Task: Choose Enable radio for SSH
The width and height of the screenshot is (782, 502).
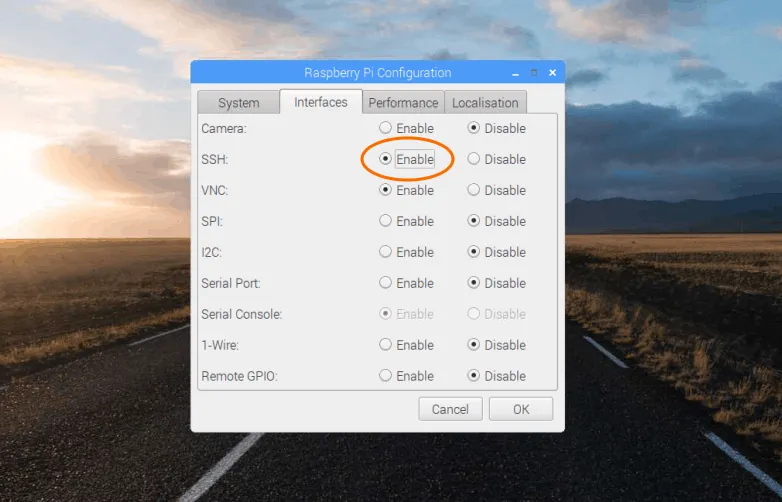Action: pos(406,159)
